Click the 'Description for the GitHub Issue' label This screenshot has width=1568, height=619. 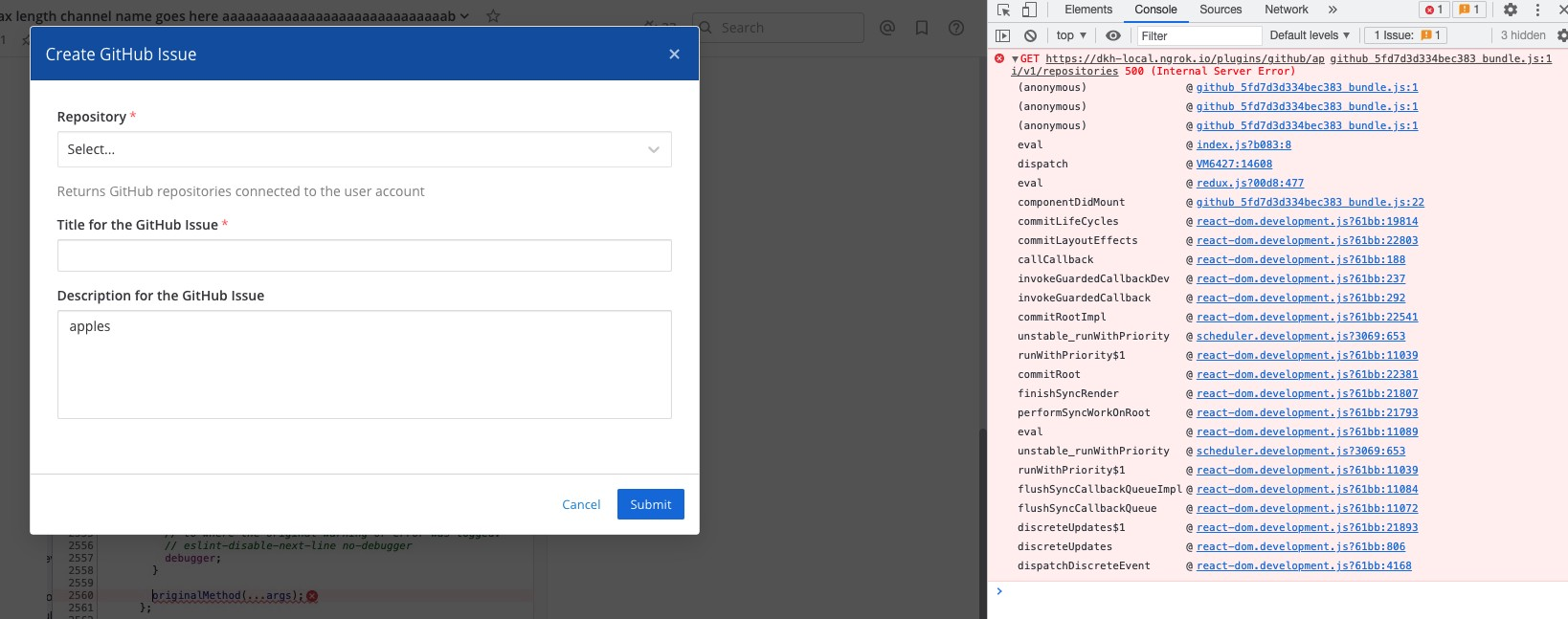161,296
